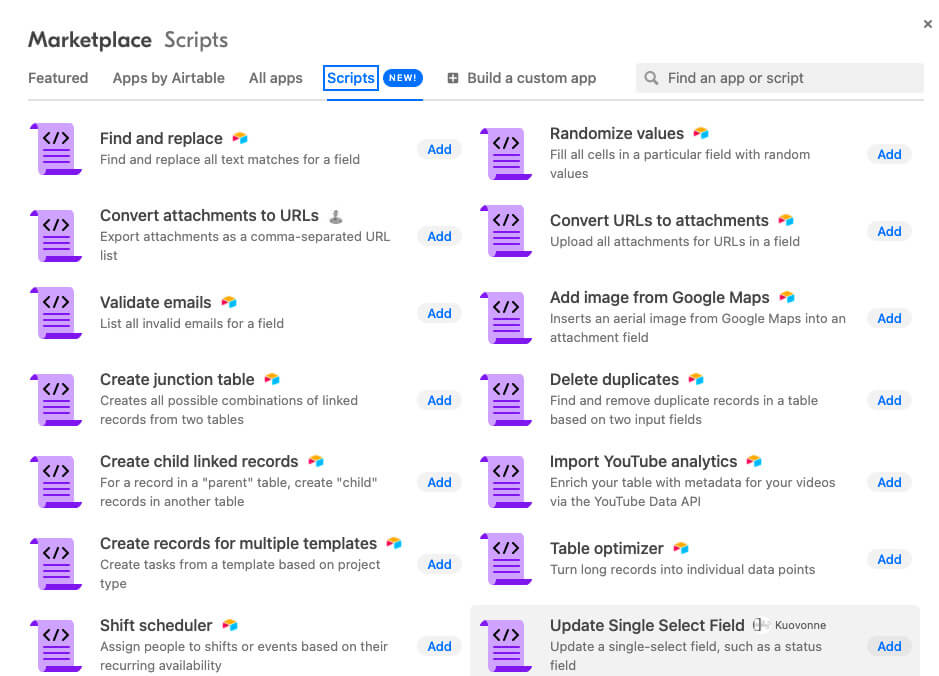Add the Convert URLs to attachments script
Image resolution: width=939 pixels, height=676 pixels.
click(x=888, y=231)
